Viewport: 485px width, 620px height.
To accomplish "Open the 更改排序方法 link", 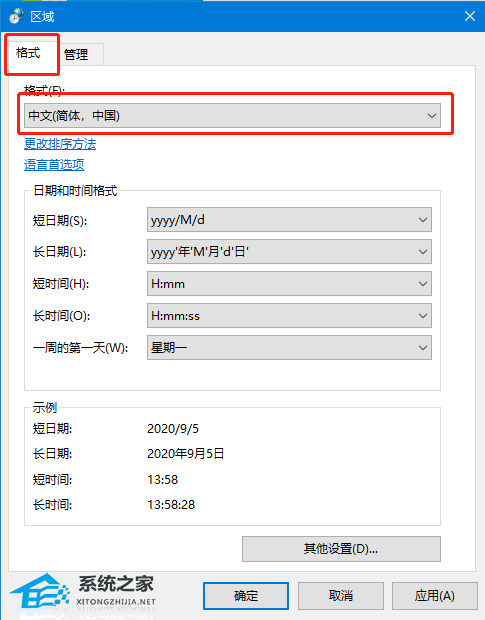I will click(x=60, y=144).
